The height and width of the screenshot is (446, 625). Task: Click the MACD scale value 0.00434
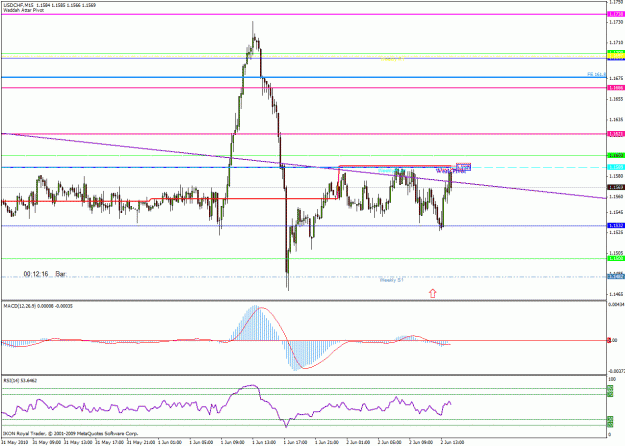[616, 305]
